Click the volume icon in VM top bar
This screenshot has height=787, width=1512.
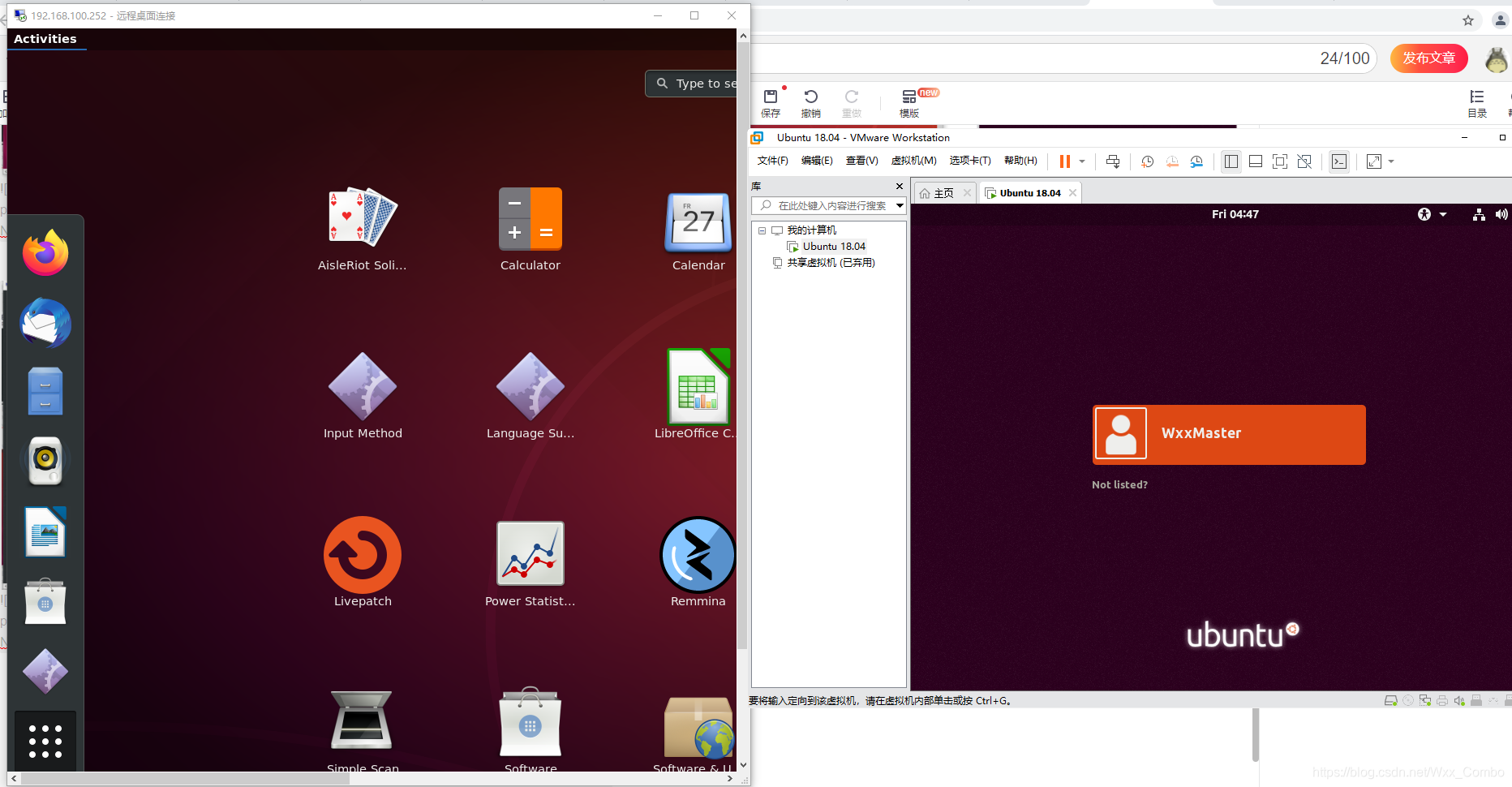pos(1501,214)
